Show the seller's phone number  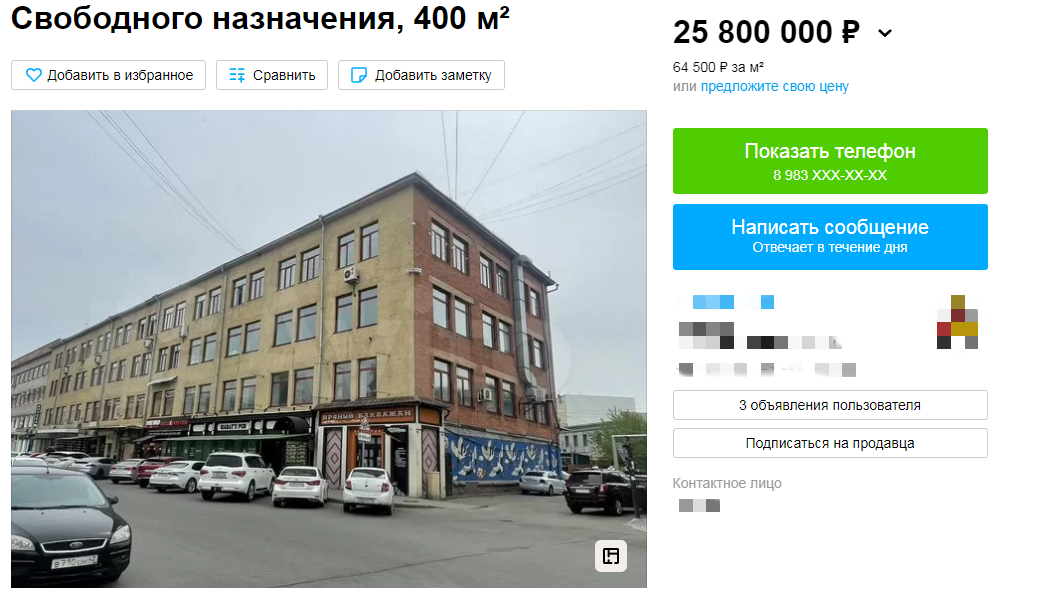pos(830,161)
